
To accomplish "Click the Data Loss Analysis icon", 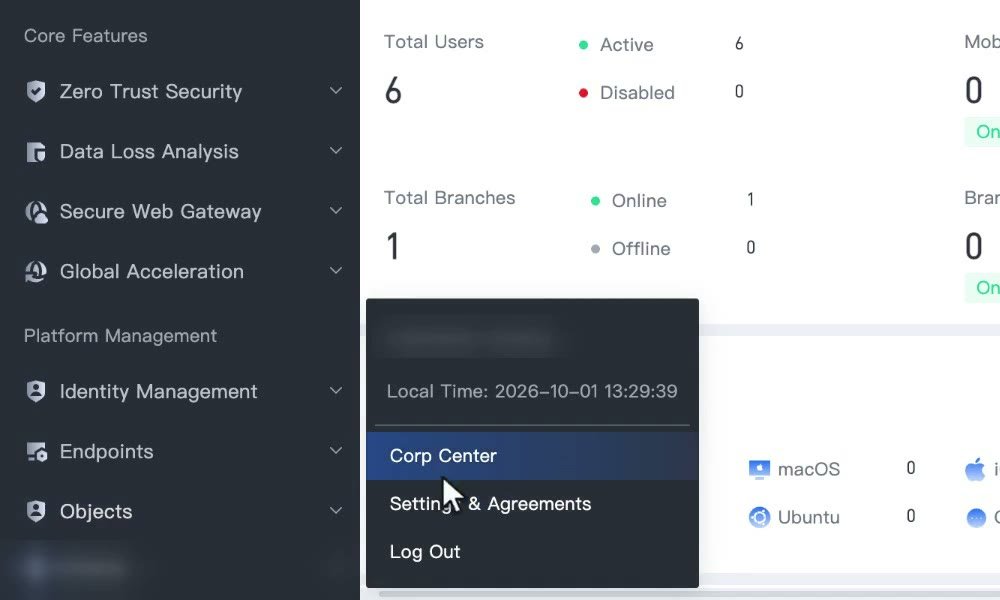I will 36,152.
